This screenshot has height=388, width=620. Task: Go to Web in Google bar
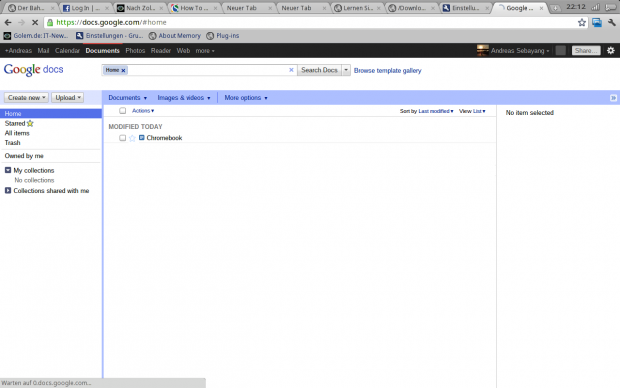[183, 51]
